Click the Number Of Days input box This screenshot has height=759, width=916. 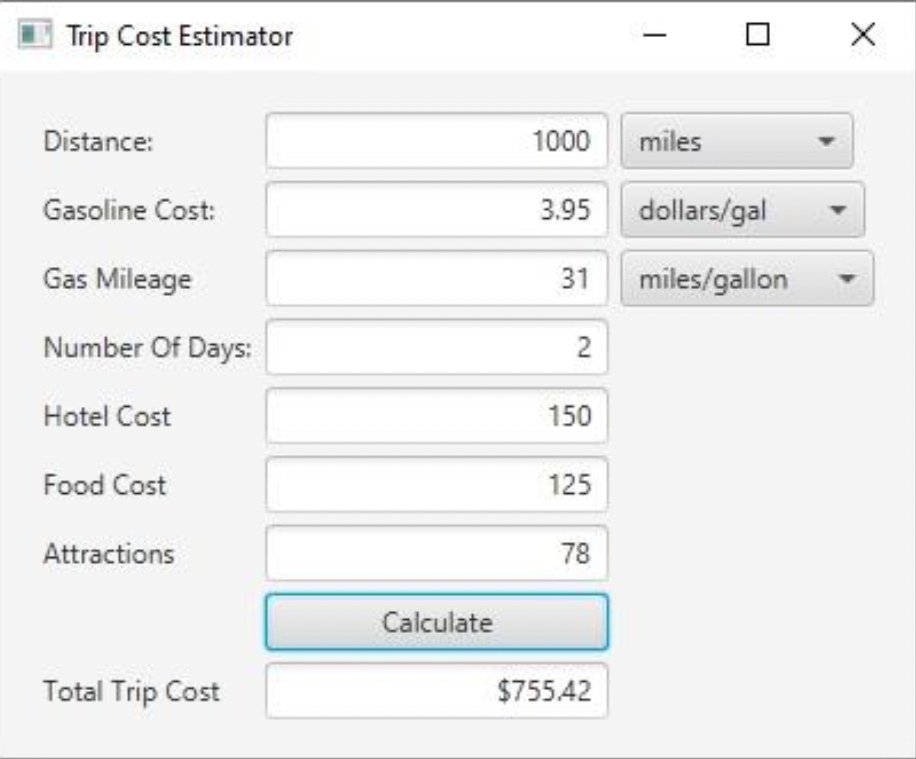436,347
